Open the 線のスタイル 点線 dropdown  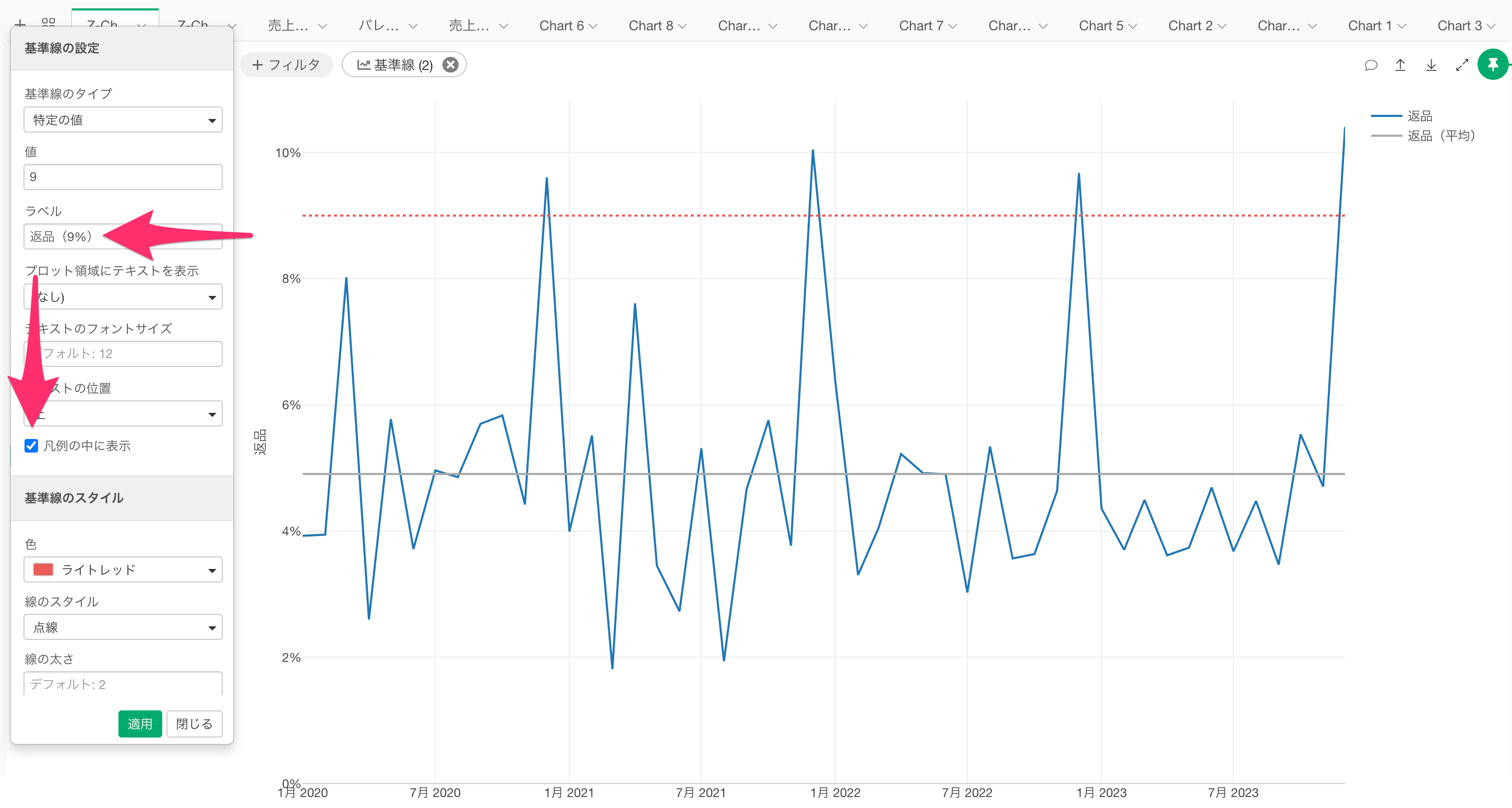[x=123, y=627]
